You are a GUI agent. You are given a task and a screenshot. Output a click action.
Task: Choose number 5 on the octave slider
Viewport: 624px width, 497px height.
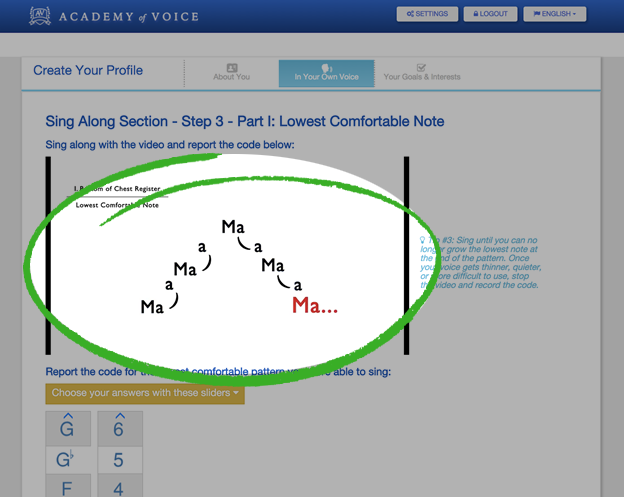pyautogui.click(x=119, y=460)
